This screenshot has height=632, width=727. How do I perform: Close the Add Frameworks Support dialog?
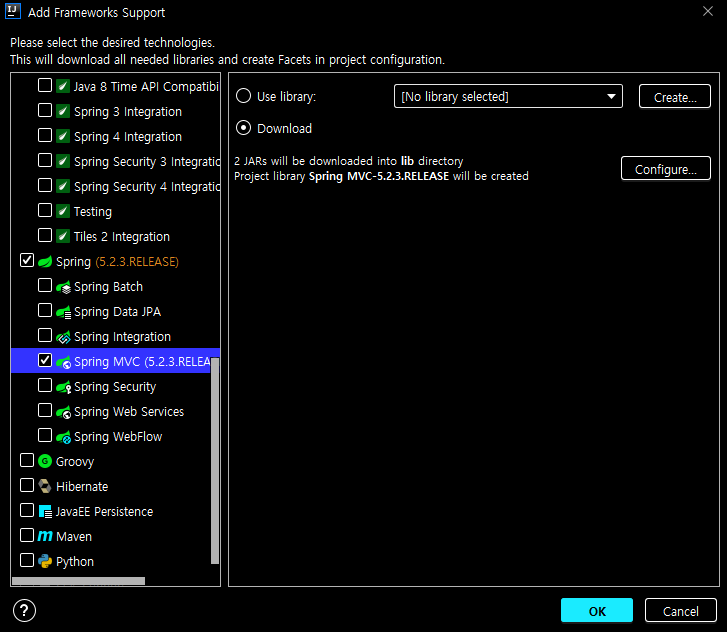pyautogui.click(x=708, y=11)
